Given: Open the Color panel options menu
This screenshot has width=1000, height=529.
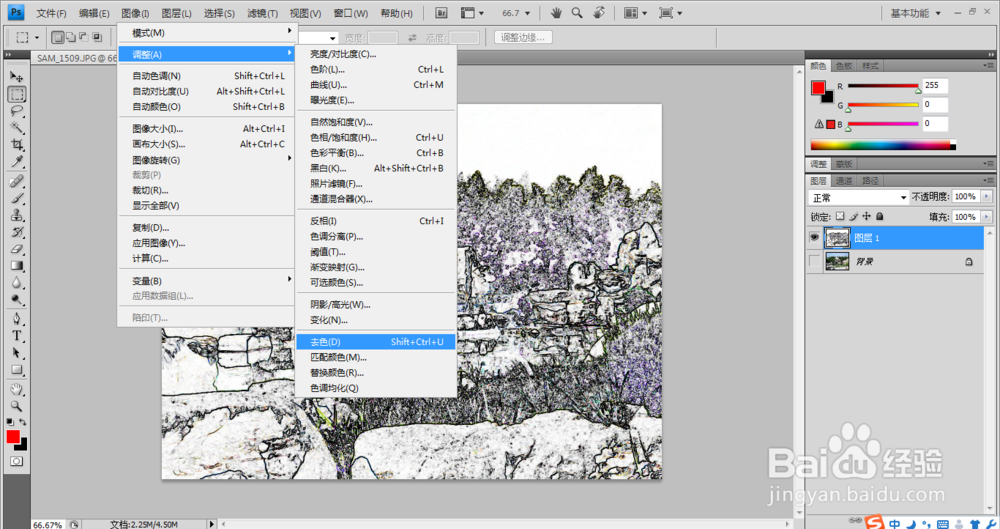Looking at the screenshot, I should pos(988,66).
